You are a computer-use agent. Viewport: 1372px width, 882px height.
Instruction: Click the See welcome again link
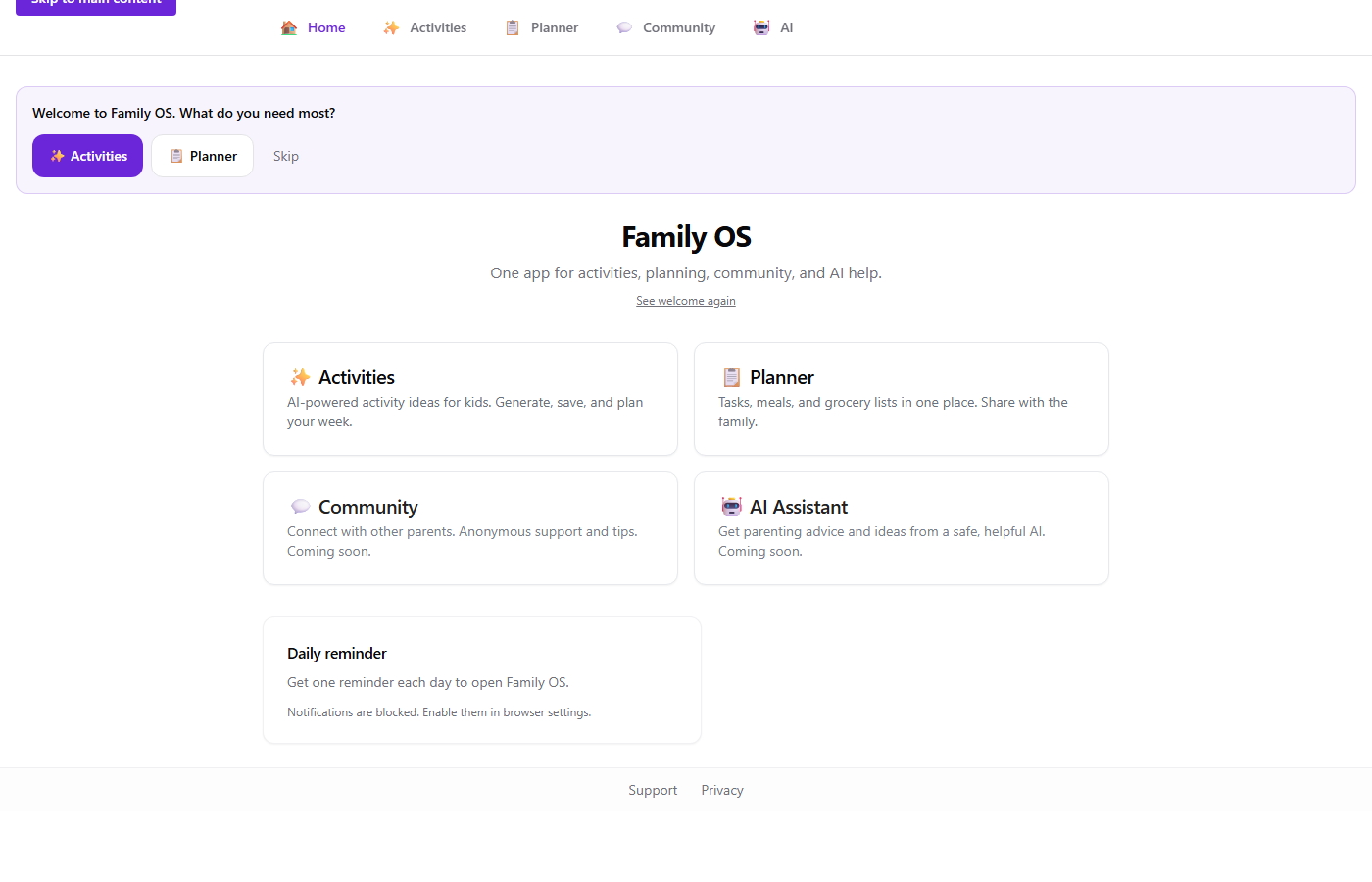(685, 300)
